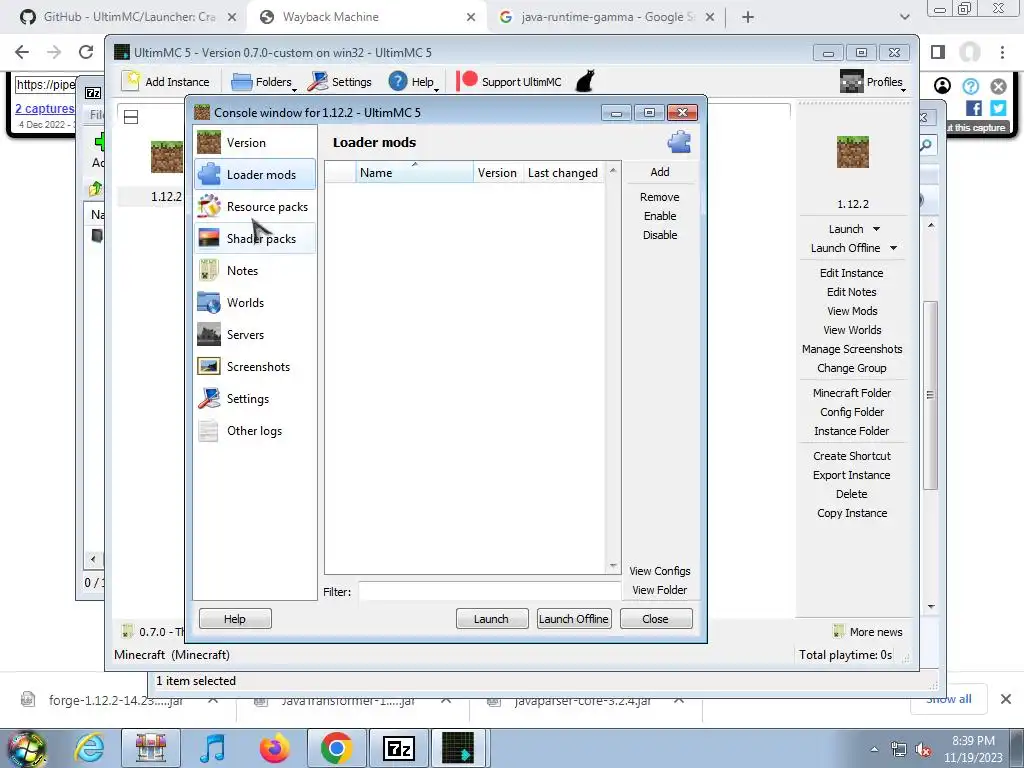Click Export Instance in right panel
The image size is (1024, 768).
point(852,475)
